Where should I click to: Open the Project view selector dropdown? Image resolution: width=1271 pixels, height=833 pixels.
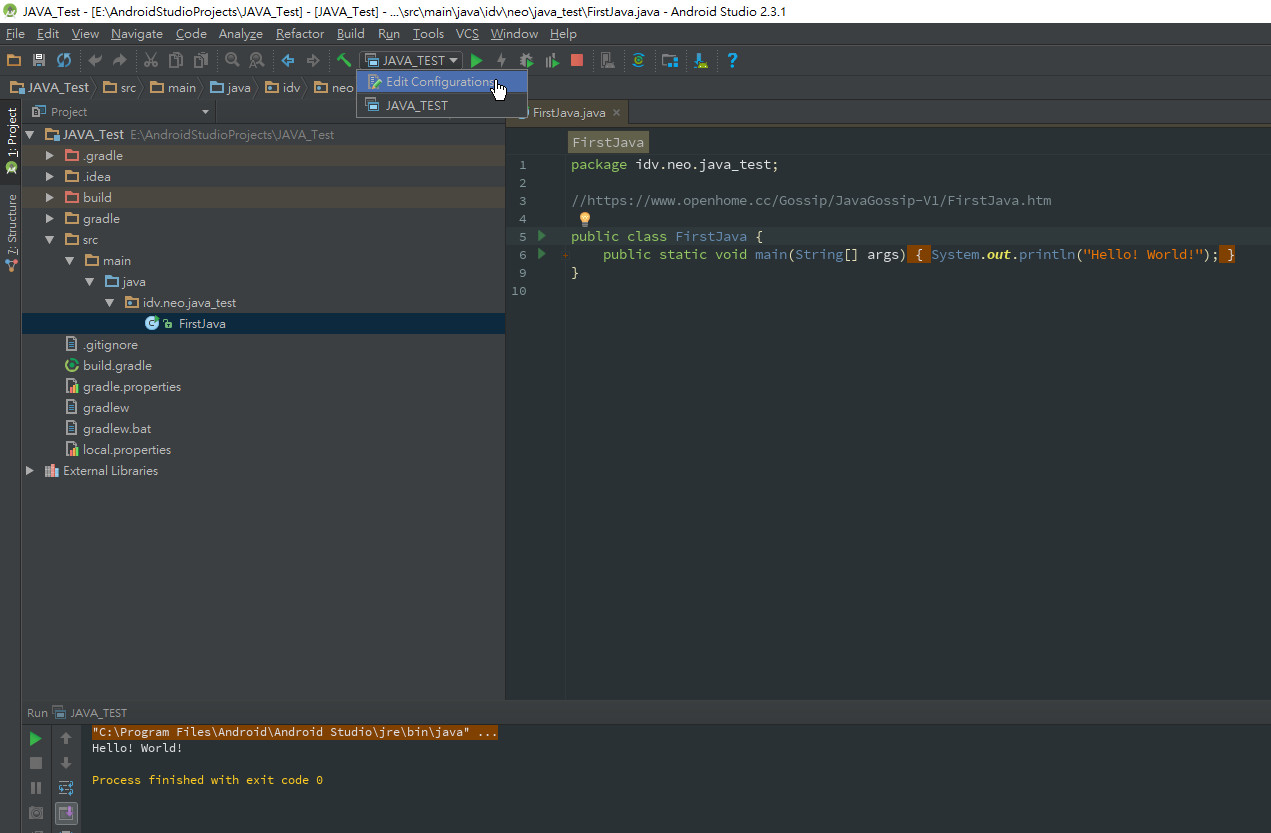[120, 112]
